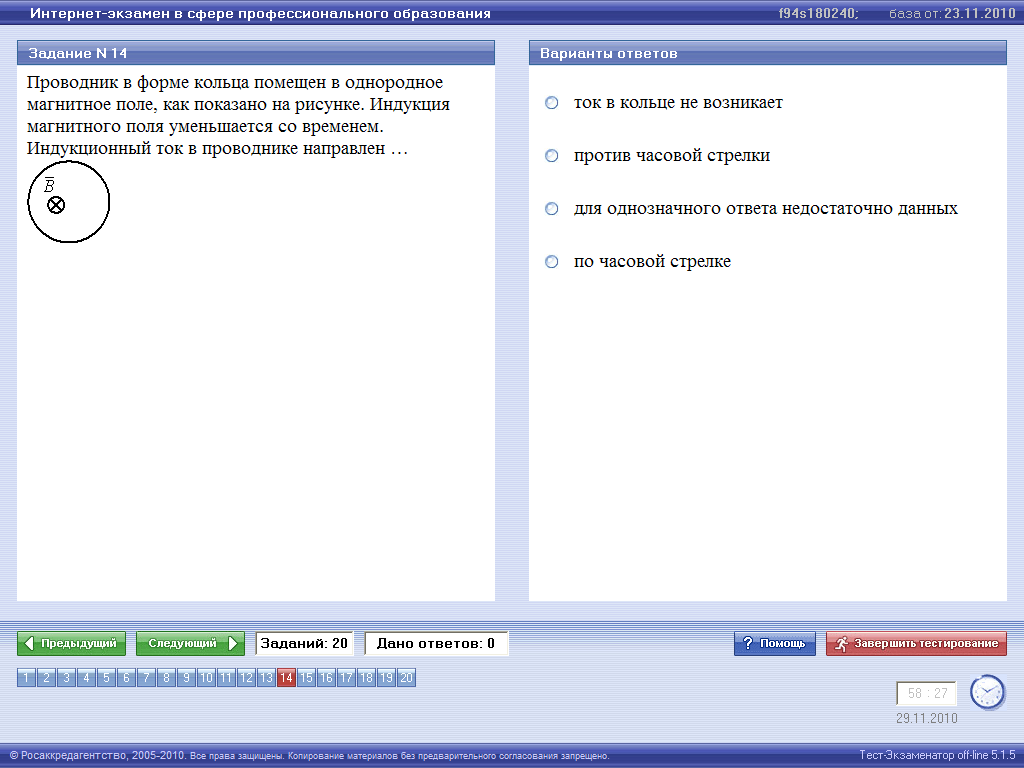Go to next question with Следующий button
The height and width of the screenshot is (768, 1024).
coord(190,643)
